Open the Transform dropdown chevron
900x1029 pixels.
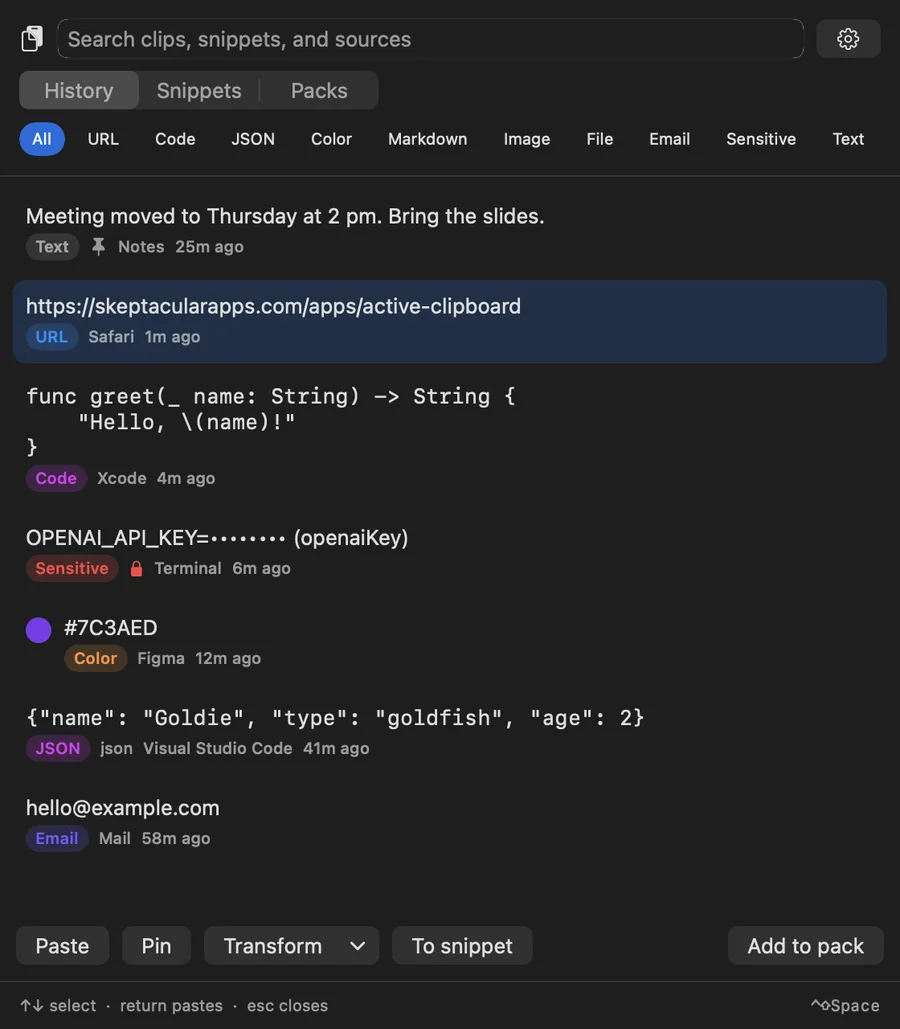358,946
